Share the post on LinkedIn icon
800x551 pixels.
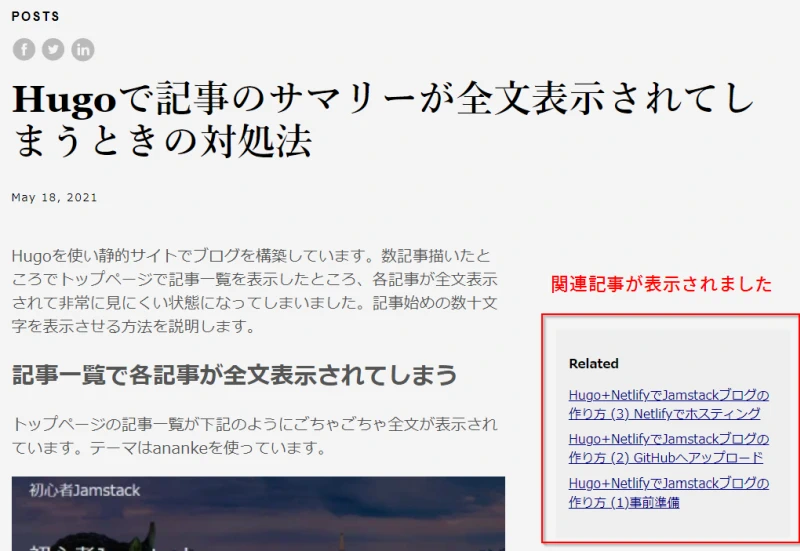(83, 49)
